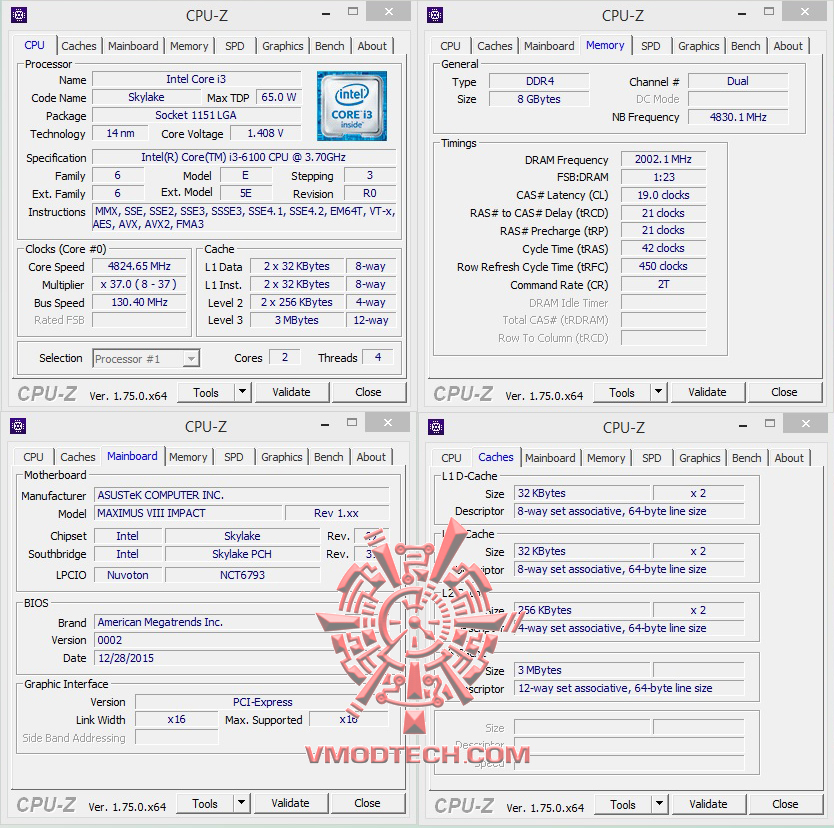Click the motherboard Model field MAXIMUS VIII IMPACT

coord(188,513)
